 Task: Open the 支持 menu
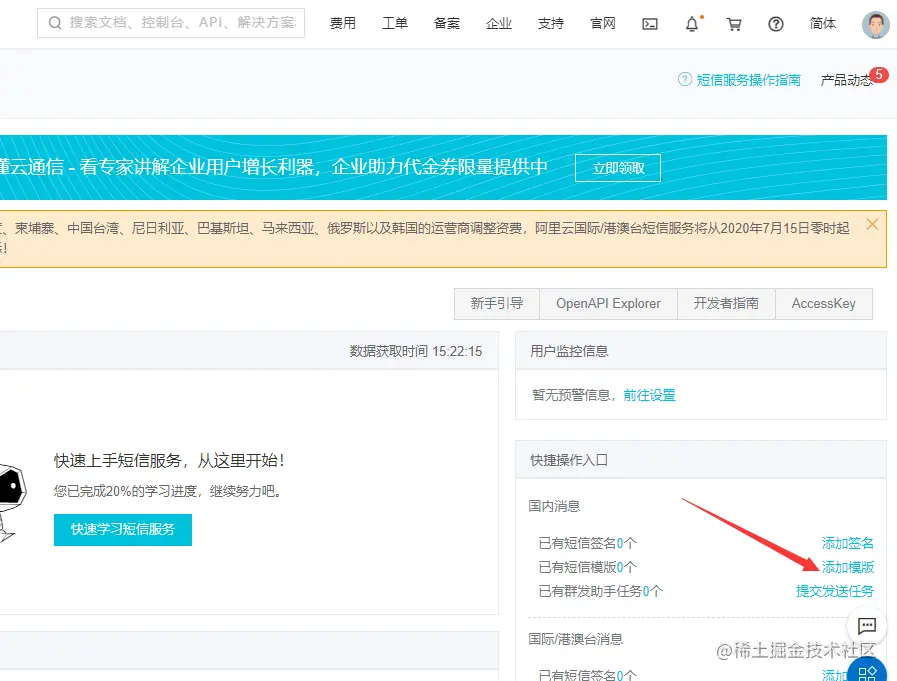pos(551,23)
